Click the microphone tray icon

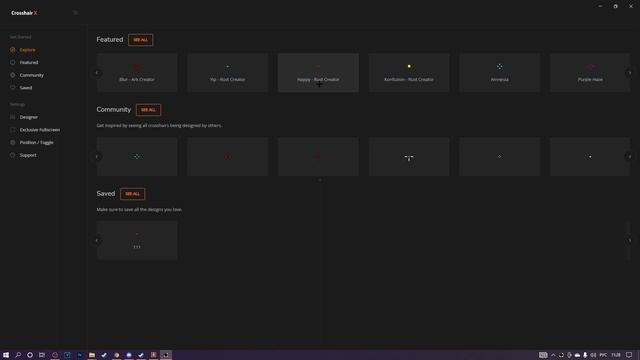click(x=585, y=355)
